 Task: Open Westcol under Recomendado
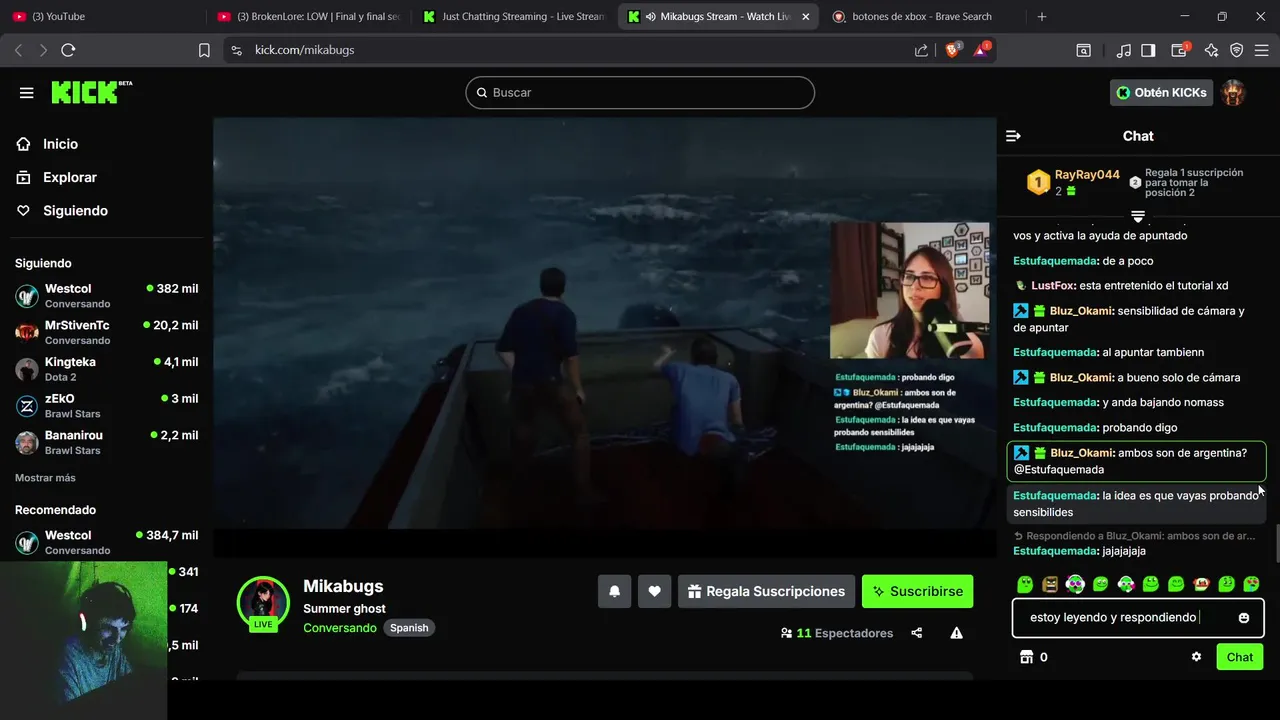tap(106, 543)
